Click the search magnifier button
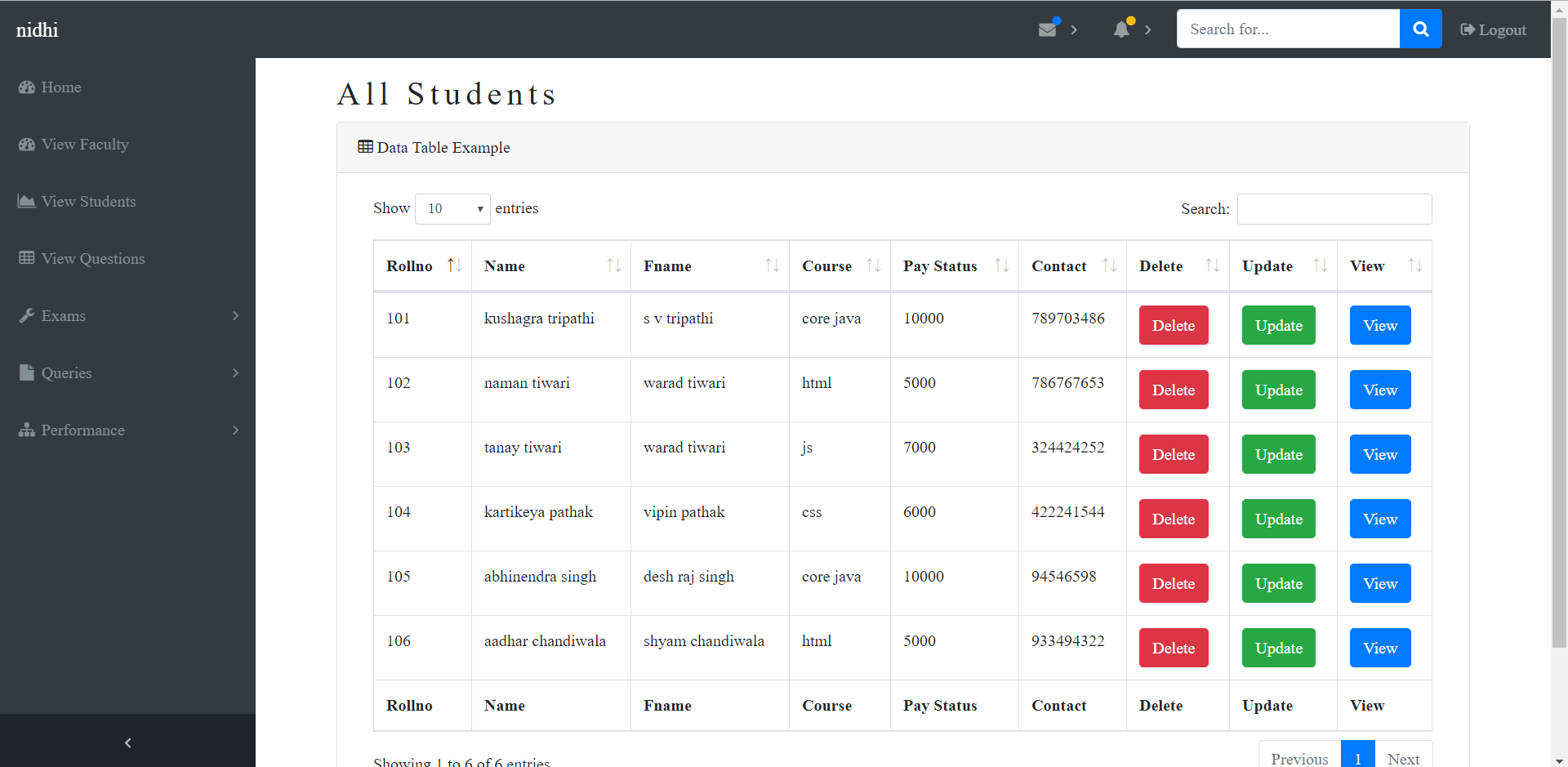 (x=1420, y=29)
